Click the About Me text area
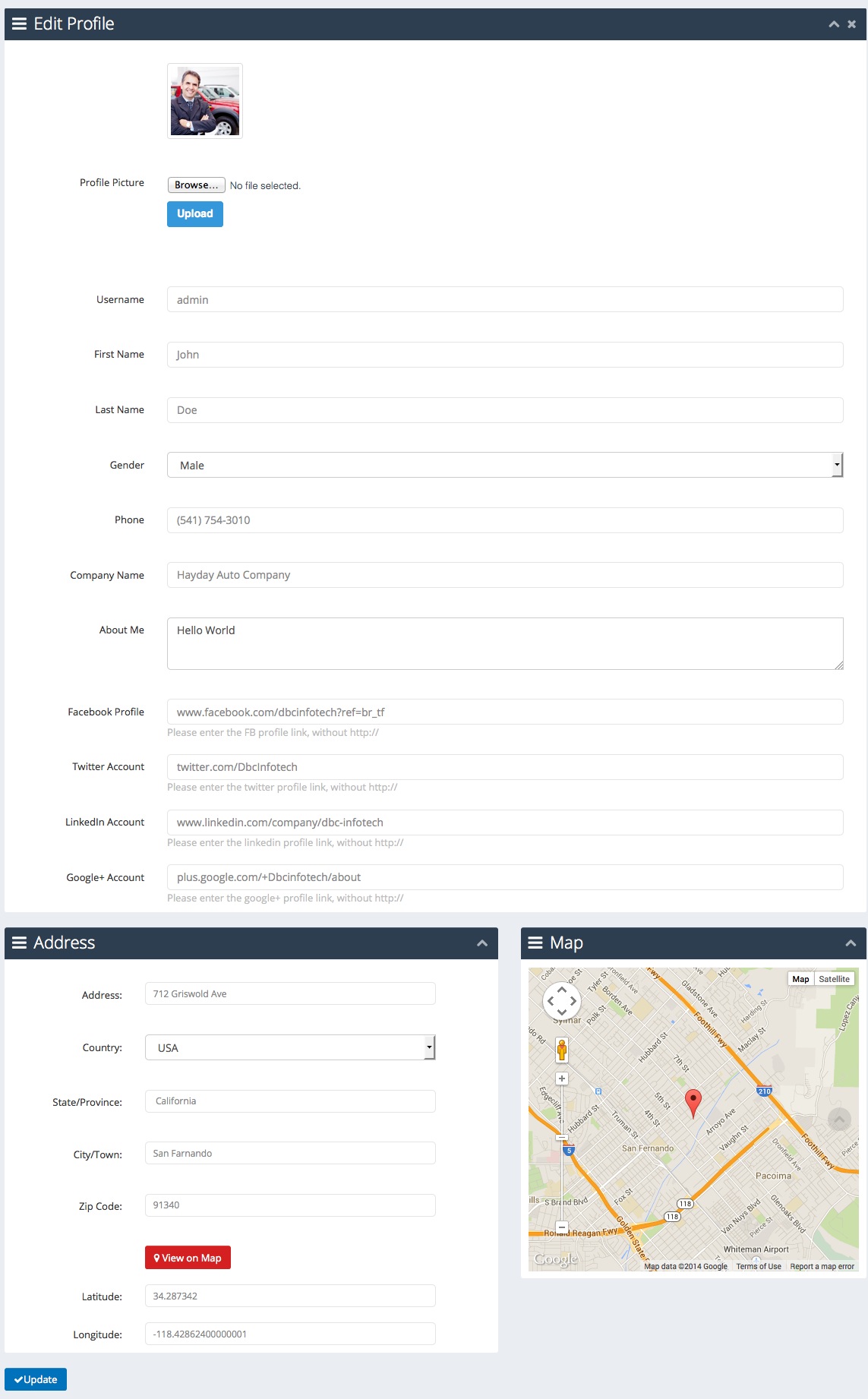 (x=505, y=643)
